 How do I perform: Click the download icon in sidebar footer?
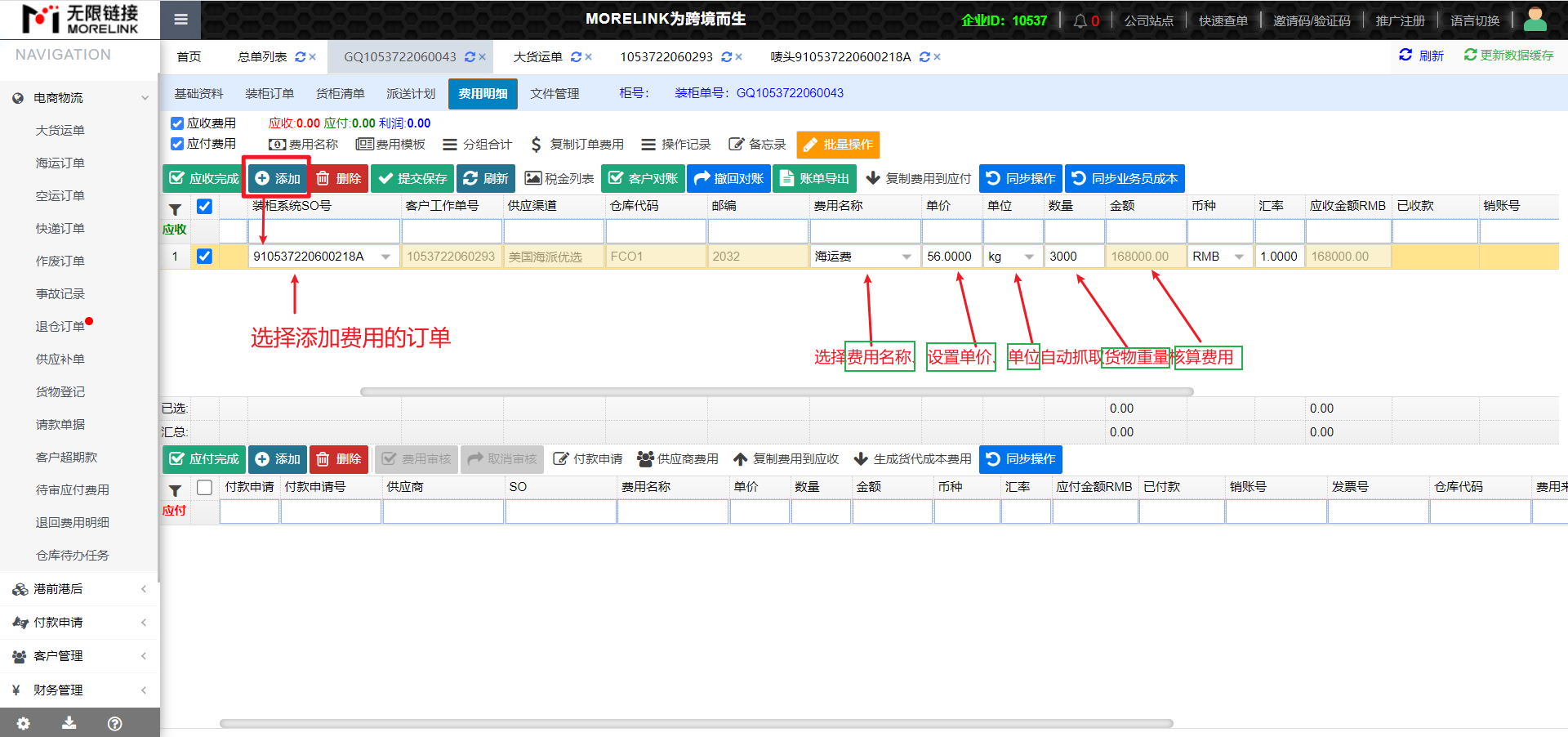coord(69,723)
